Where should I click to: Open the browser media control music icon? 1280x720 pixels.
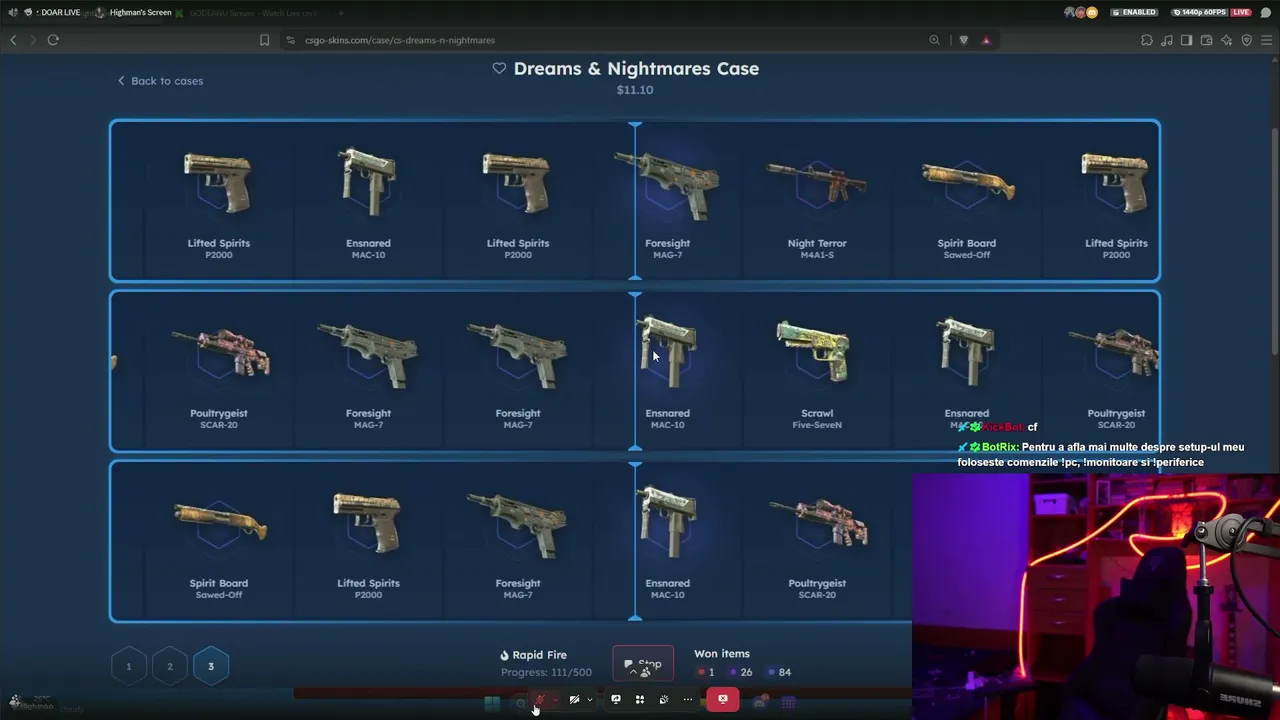tap(1166, 40)
